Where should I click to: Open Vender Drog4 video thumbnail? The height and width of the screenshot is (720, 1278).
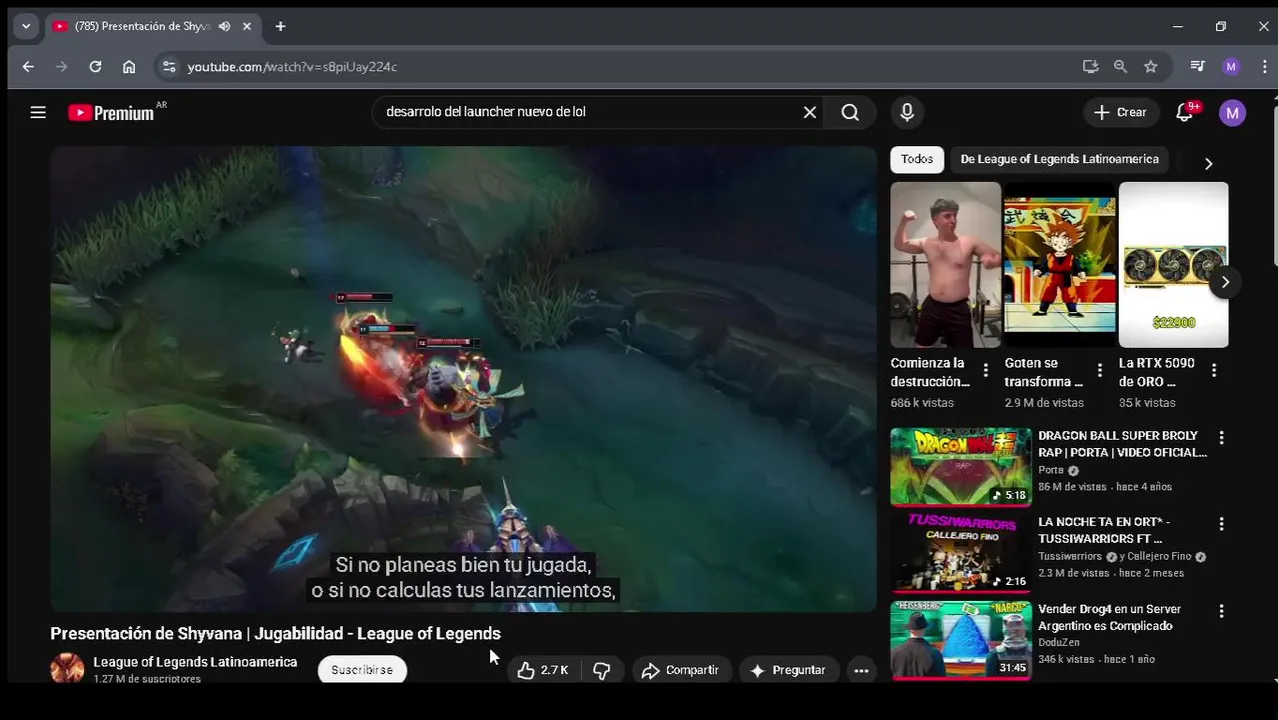click(x=961, y=640)
